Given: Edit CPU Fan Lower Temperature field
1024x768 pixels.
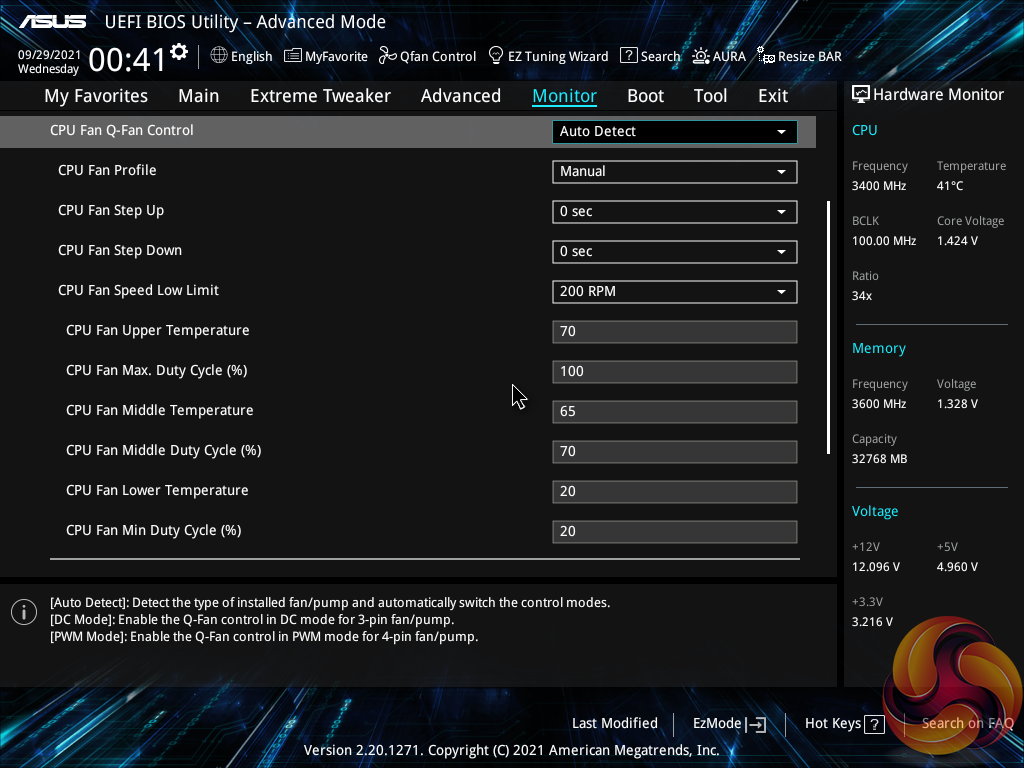Looking at the screenshot, I should [675, 492].
